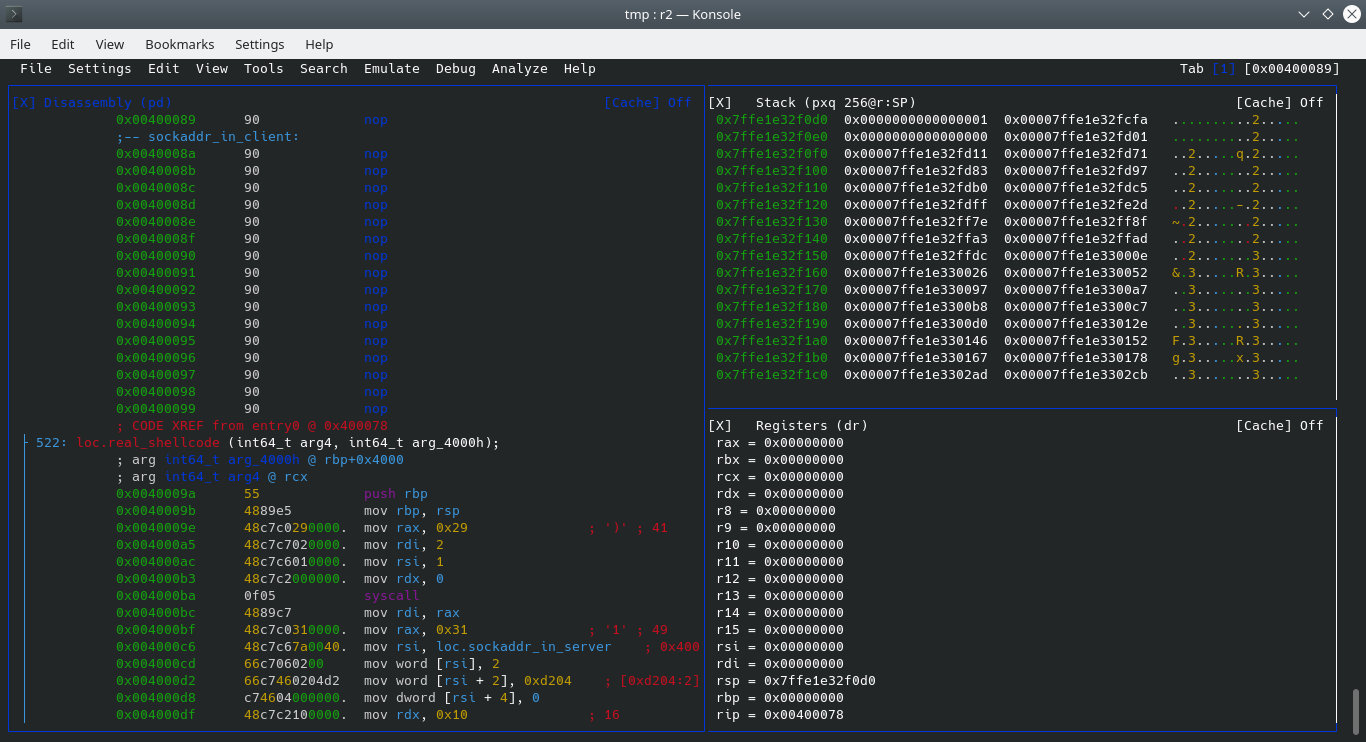Open the title bar chevron dropdown menu
1366x742 pixels.
(x=1303, y=14)
